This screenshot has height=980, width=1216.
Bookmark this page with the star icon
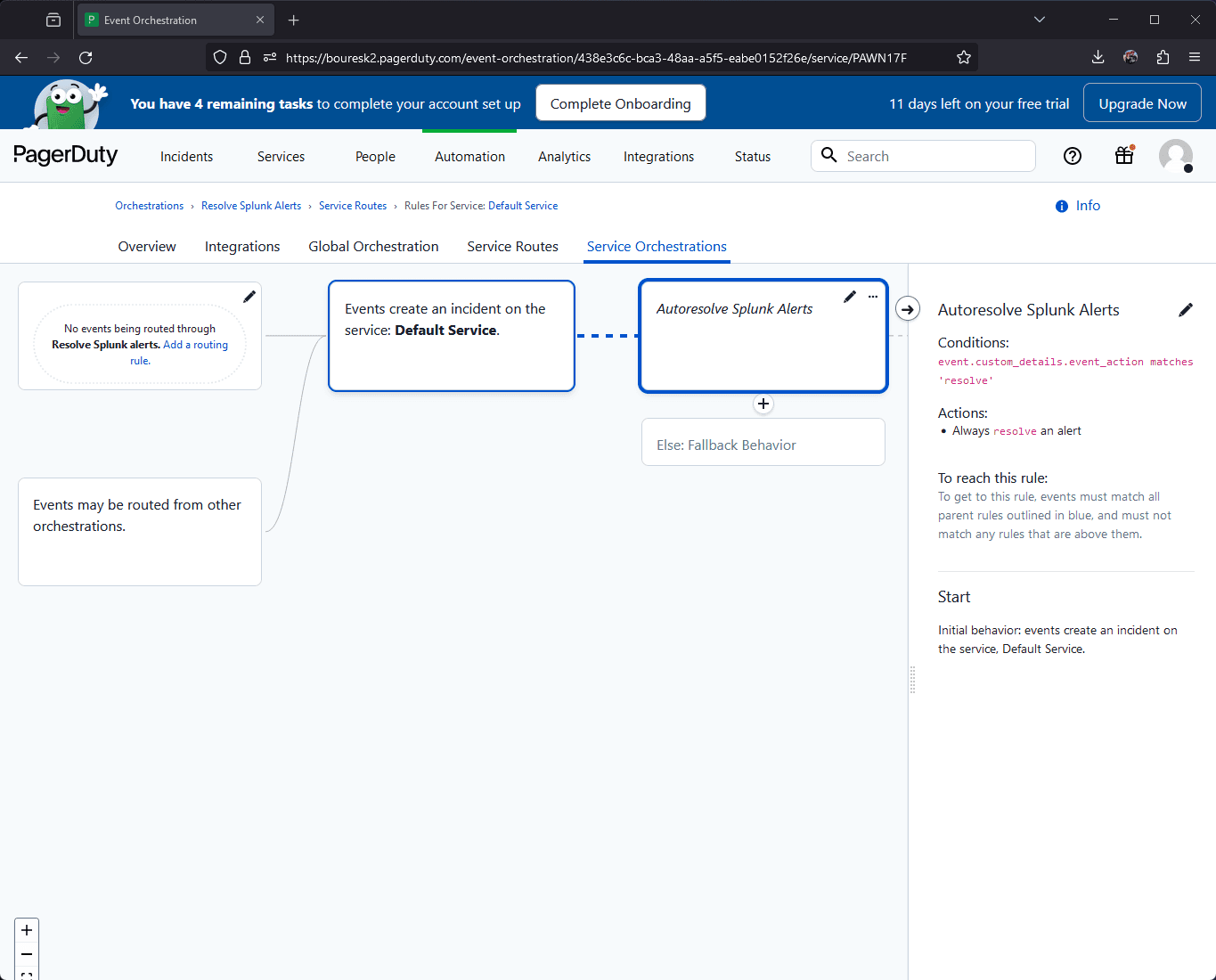(x=964, y=57)
